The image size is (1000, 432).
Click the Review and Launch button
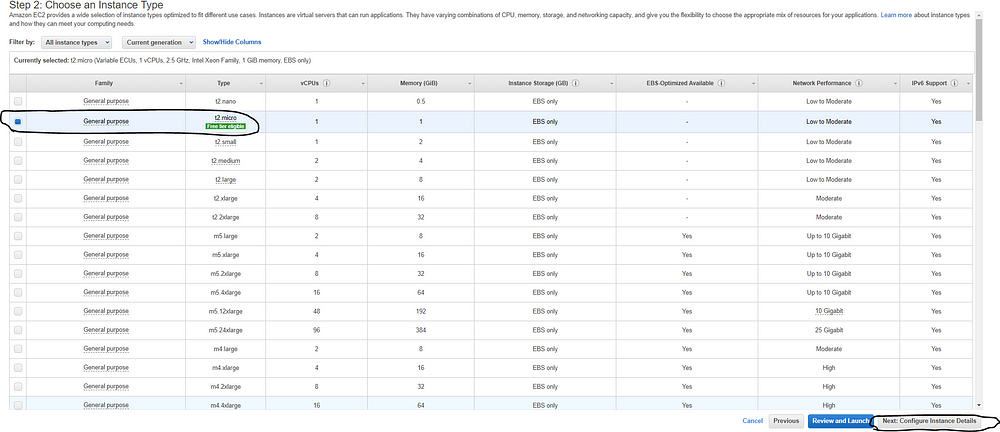point(840,421)
